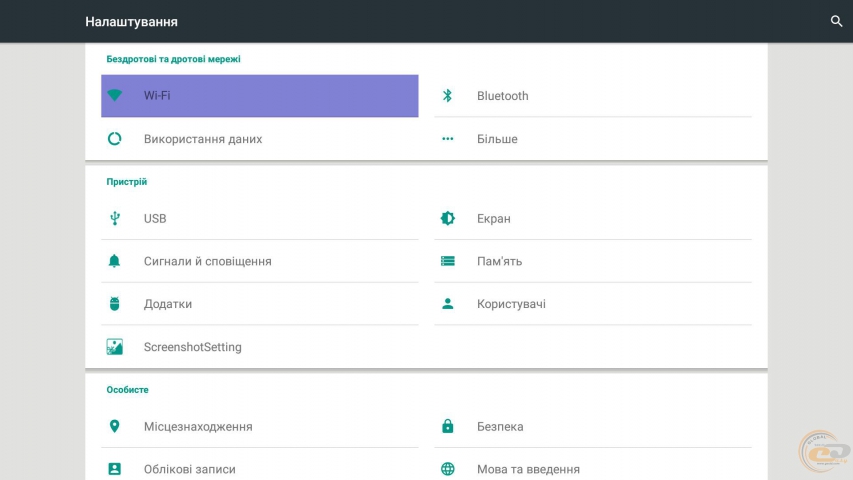The height and width of the screenshot is (480, 853).
Task: Open Мова та введення settings
Action: [528, 469]
